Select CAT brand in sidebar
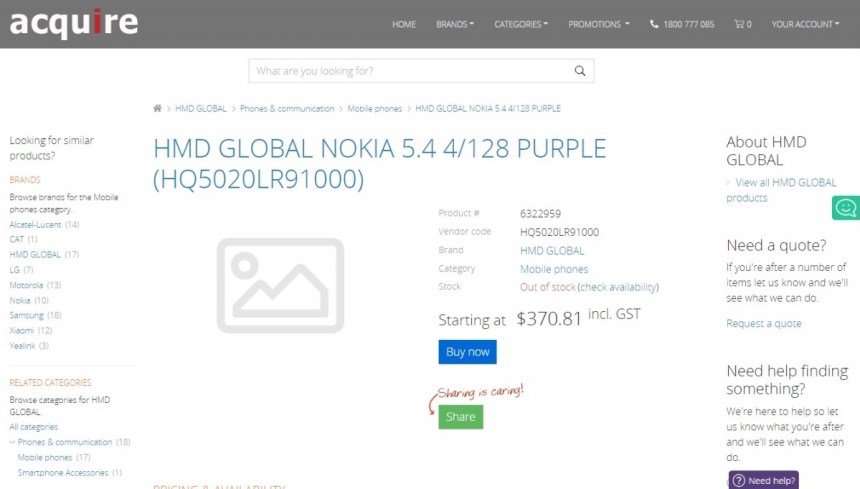The height and width of the screenshot is (489, 860). pyautogui.click(x=16, y=239)
